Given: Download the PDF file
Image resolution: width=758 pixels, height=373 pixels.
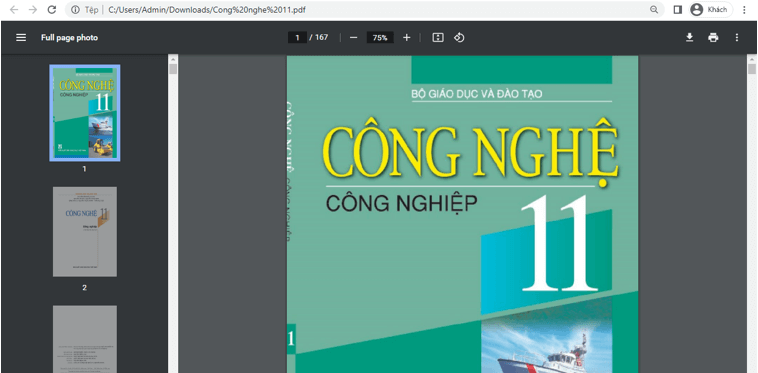Looking at the screenshot, I should pyautogui.click(x=690, y=38).
